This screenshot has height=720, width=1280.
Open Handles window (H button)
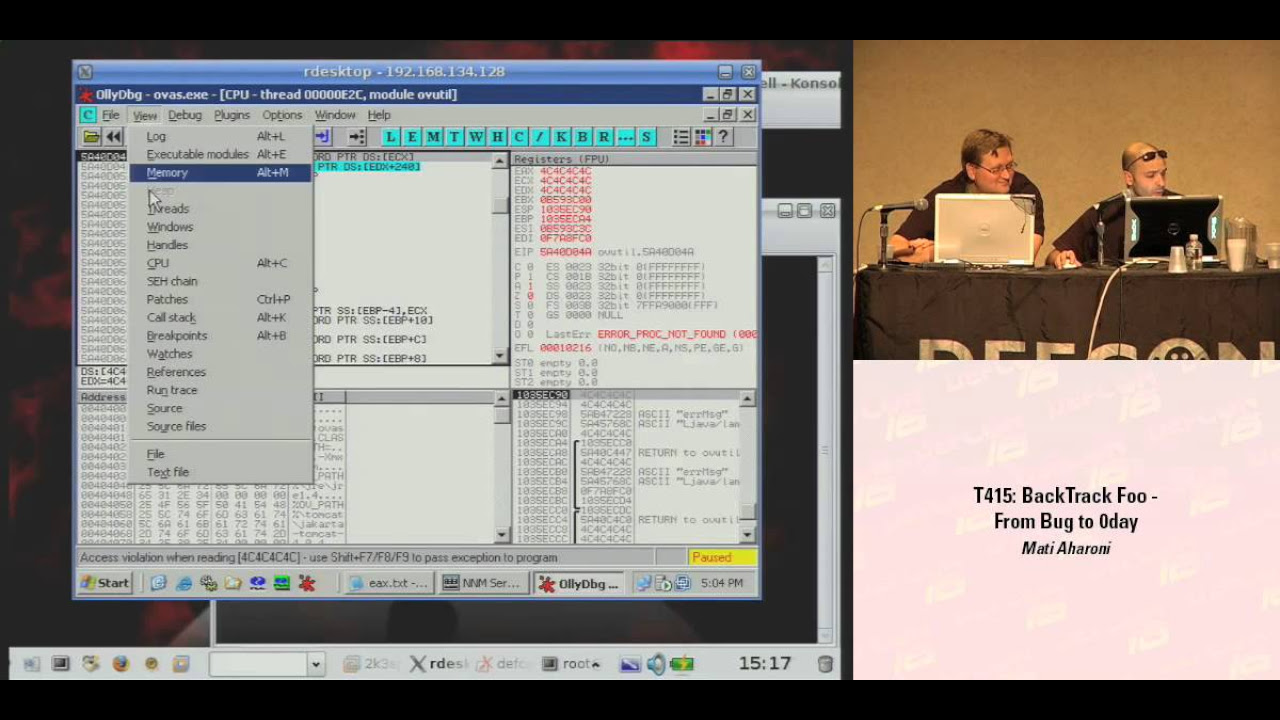(x=497, y=137)
